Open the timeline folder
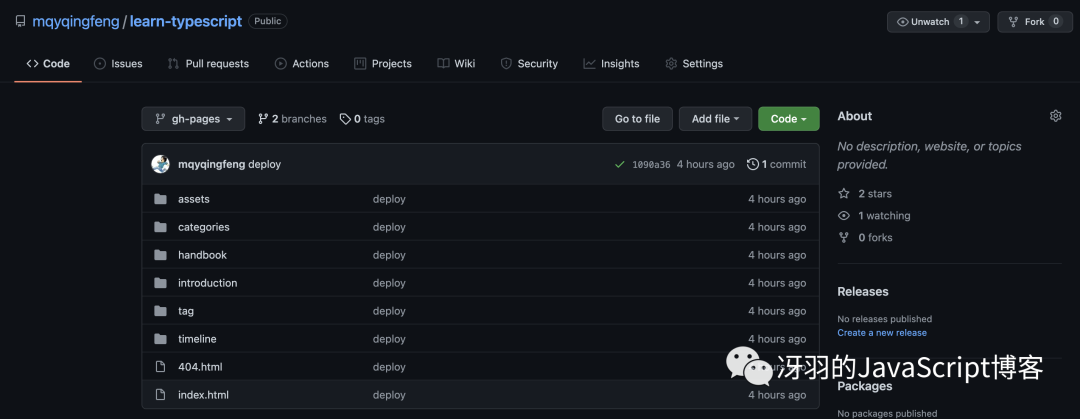The width and height of the screenshot is (1080, 419). [x=197, y=339]
